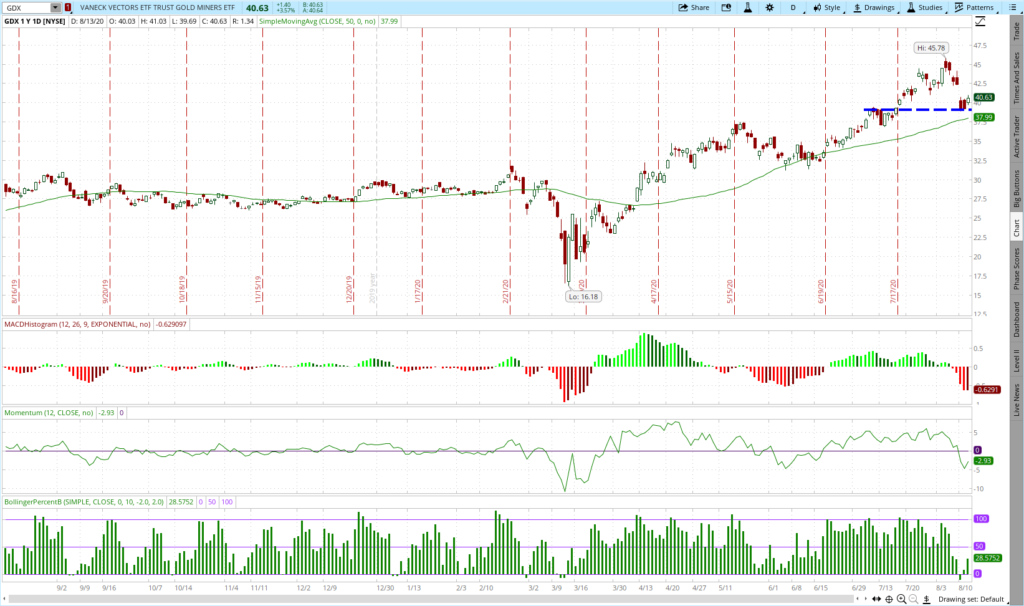Open the Drawings dropdown menu
This screenshot has height=606, width=1024.
click(x=875, y=8)
